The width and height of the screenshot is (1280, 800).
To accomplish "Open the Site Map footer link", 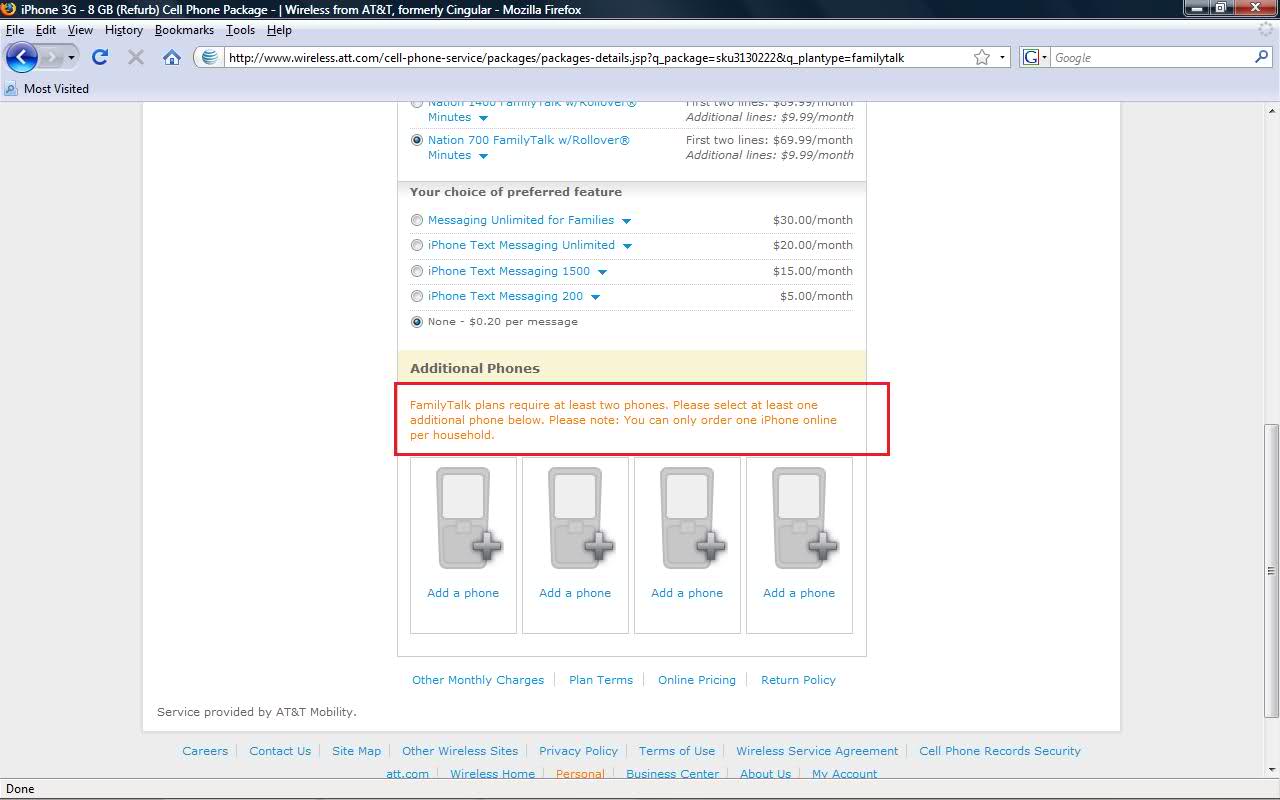I will (357, 751).
